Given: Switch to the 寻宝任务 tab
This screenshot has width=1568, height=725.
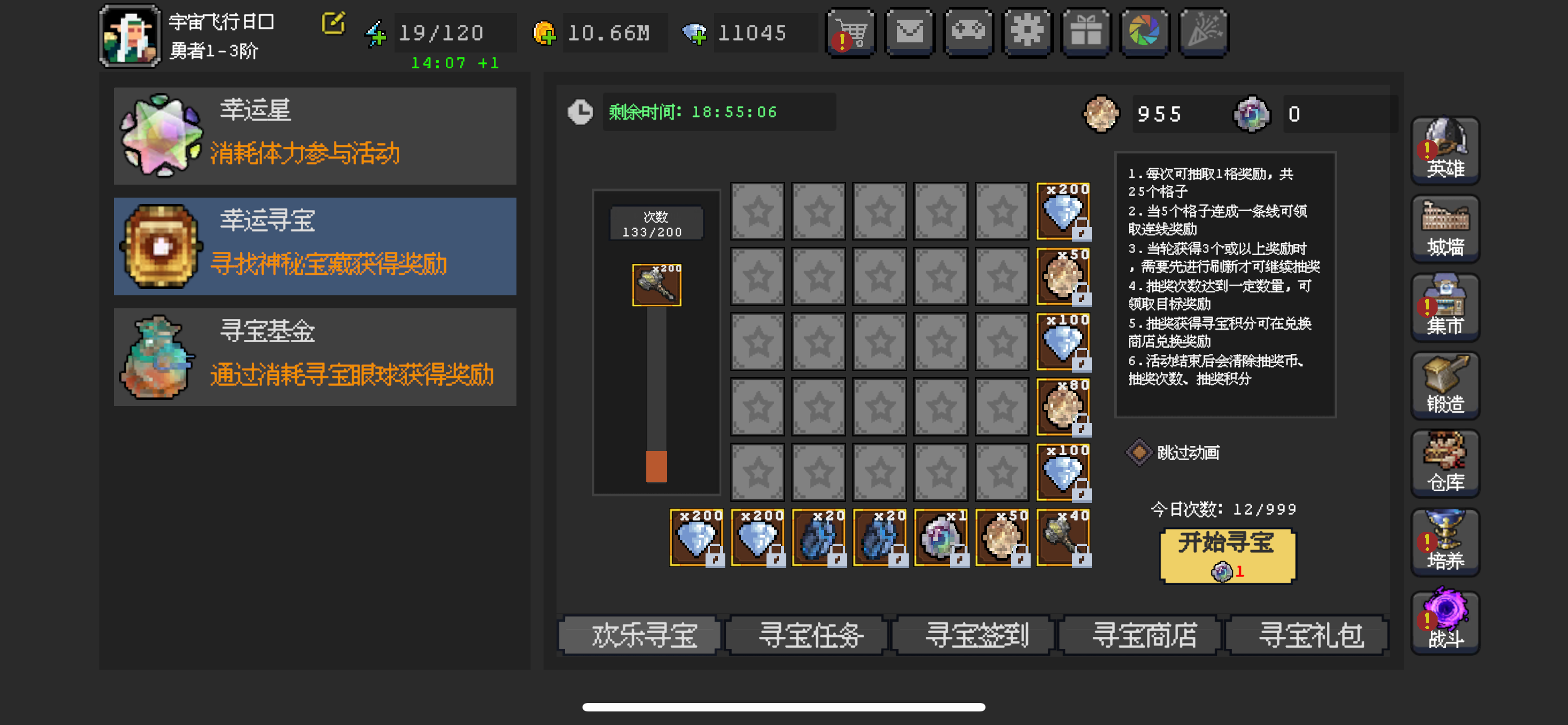Looking at the screenshot, I should 810,635.
